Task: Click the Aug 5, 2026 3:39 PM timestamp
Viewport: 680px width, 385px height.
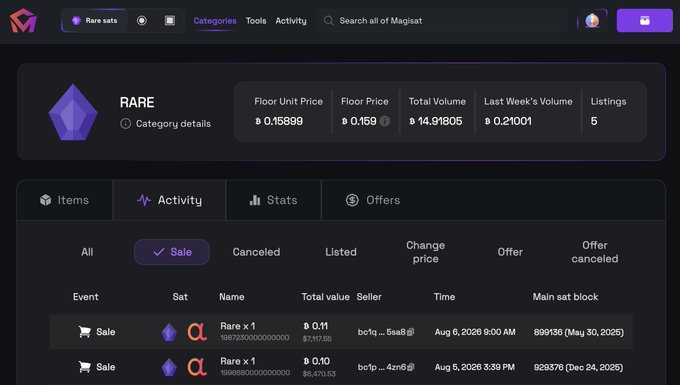Action: [x=474, y=367]
